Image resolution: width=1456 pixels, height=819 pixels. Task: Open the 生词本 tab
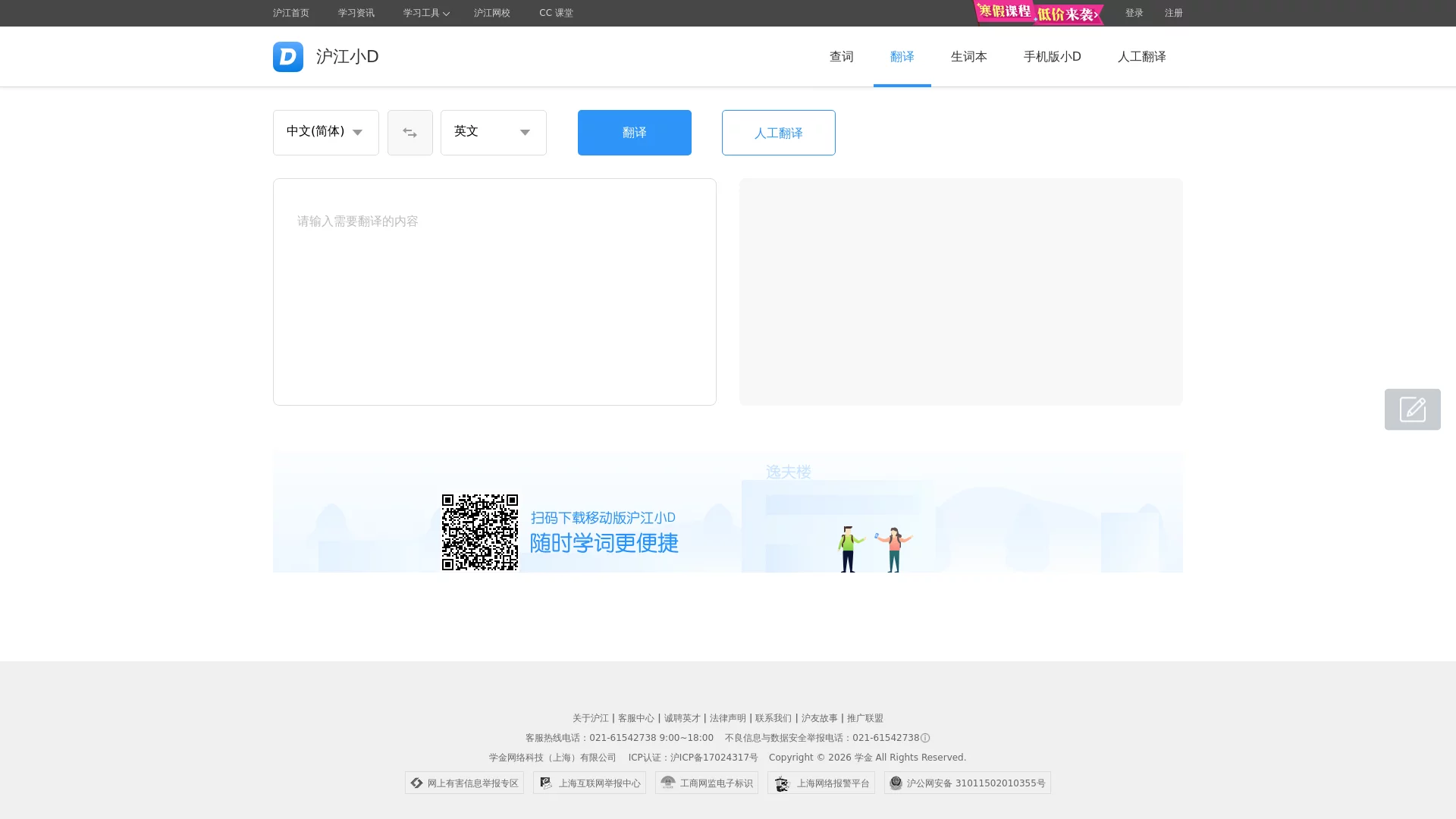pos(968,56)
